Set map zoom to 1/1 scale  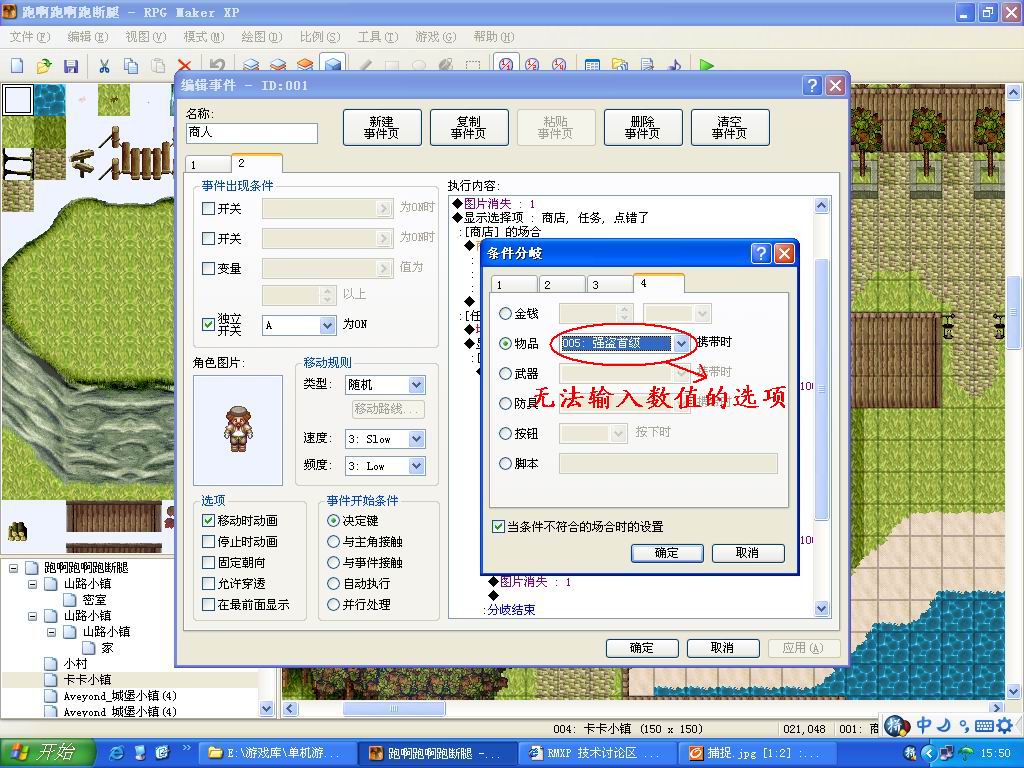[x=505, y=63]
